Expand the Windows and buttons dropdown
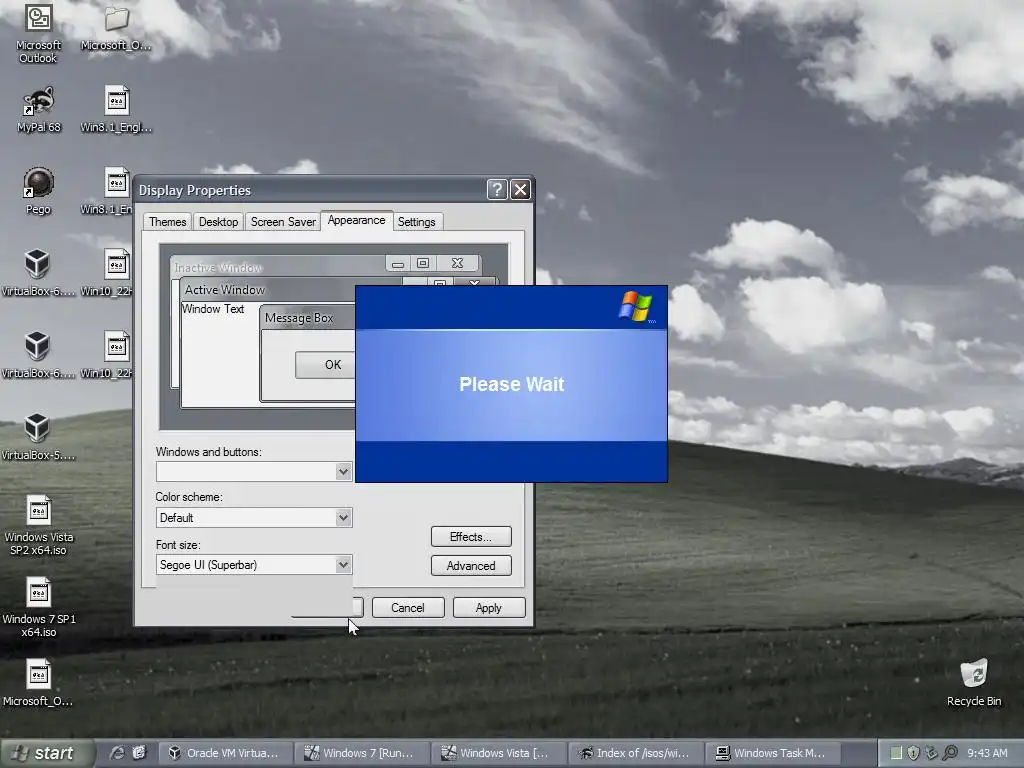The image size is (1024, 768). point(343,472)
